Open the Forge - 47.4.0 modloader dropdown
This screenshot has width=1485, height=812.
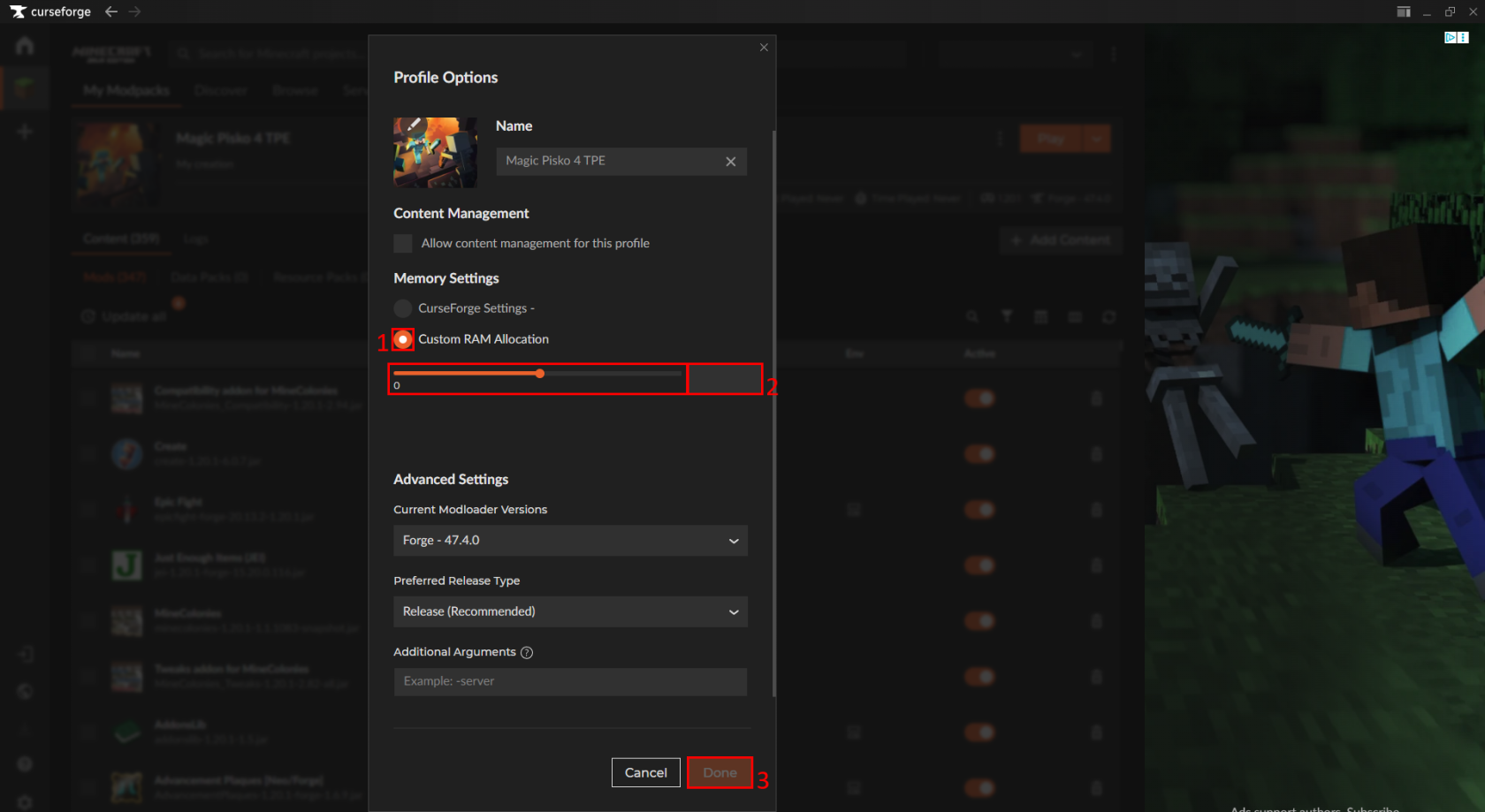point(569,540)
